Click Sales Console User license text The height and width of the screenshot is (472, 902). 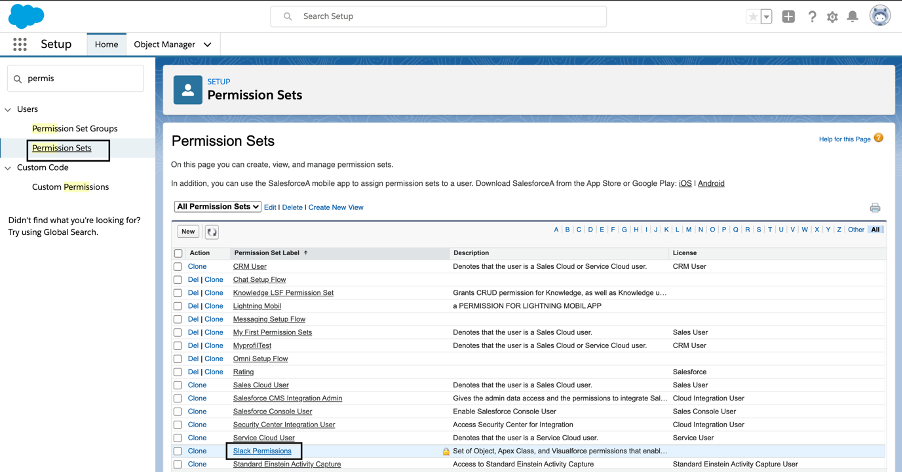click(704, 412)
